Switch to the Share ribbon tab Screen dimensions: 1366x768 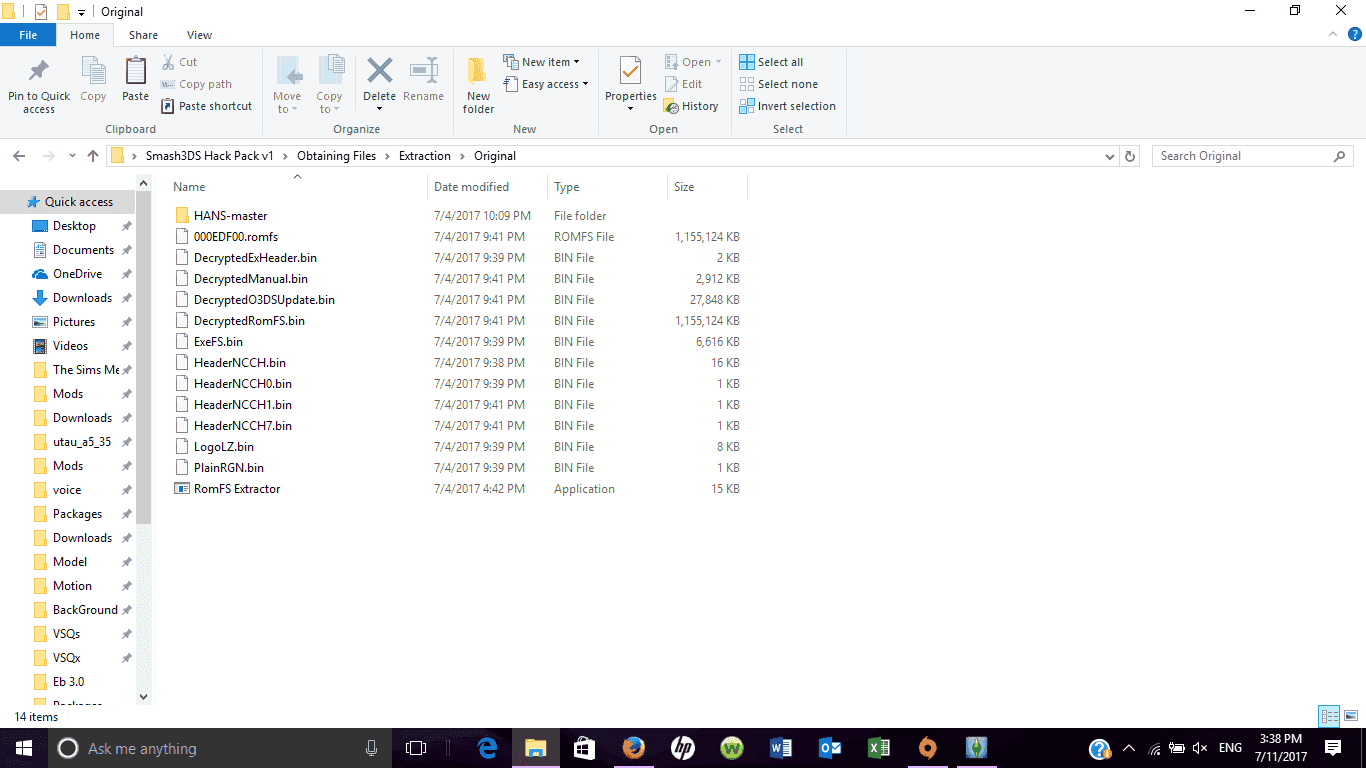pos(143,35)
